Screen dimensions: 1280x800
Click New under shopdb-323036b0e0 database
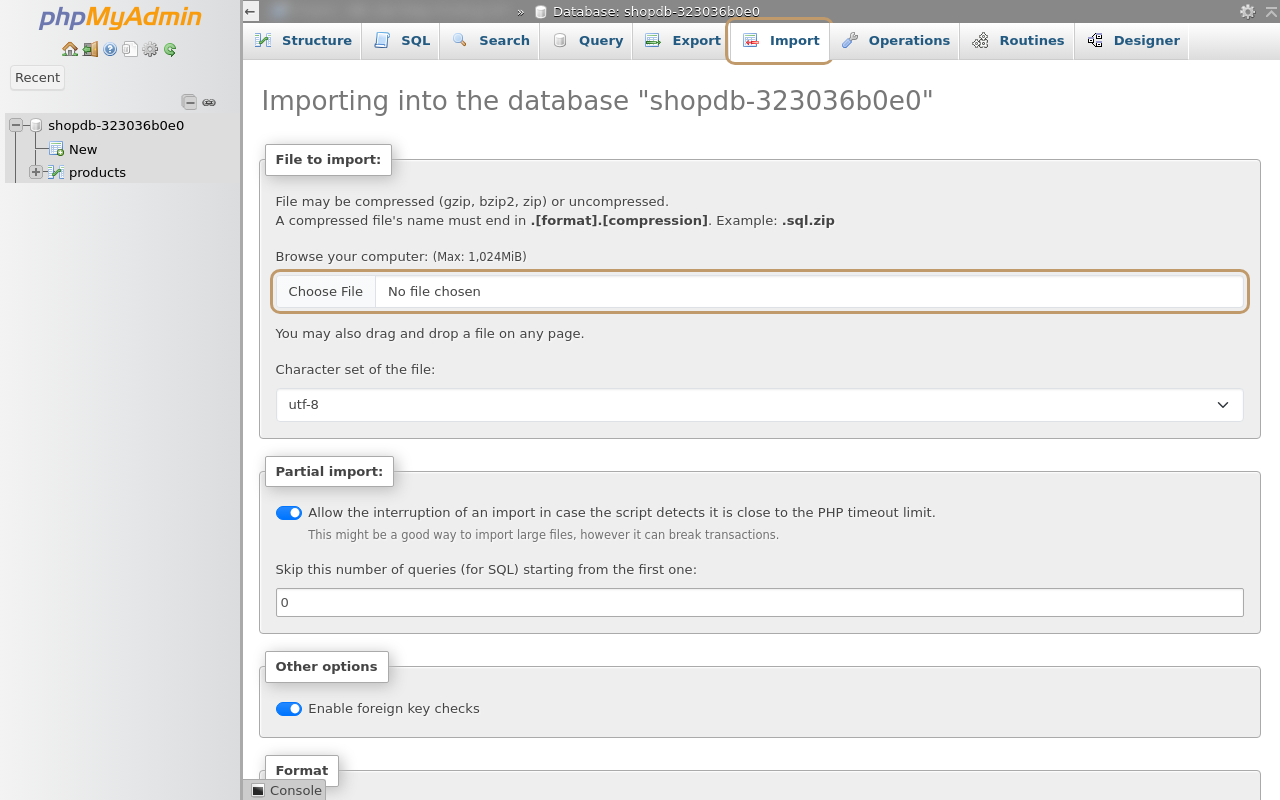click(83, 149)
